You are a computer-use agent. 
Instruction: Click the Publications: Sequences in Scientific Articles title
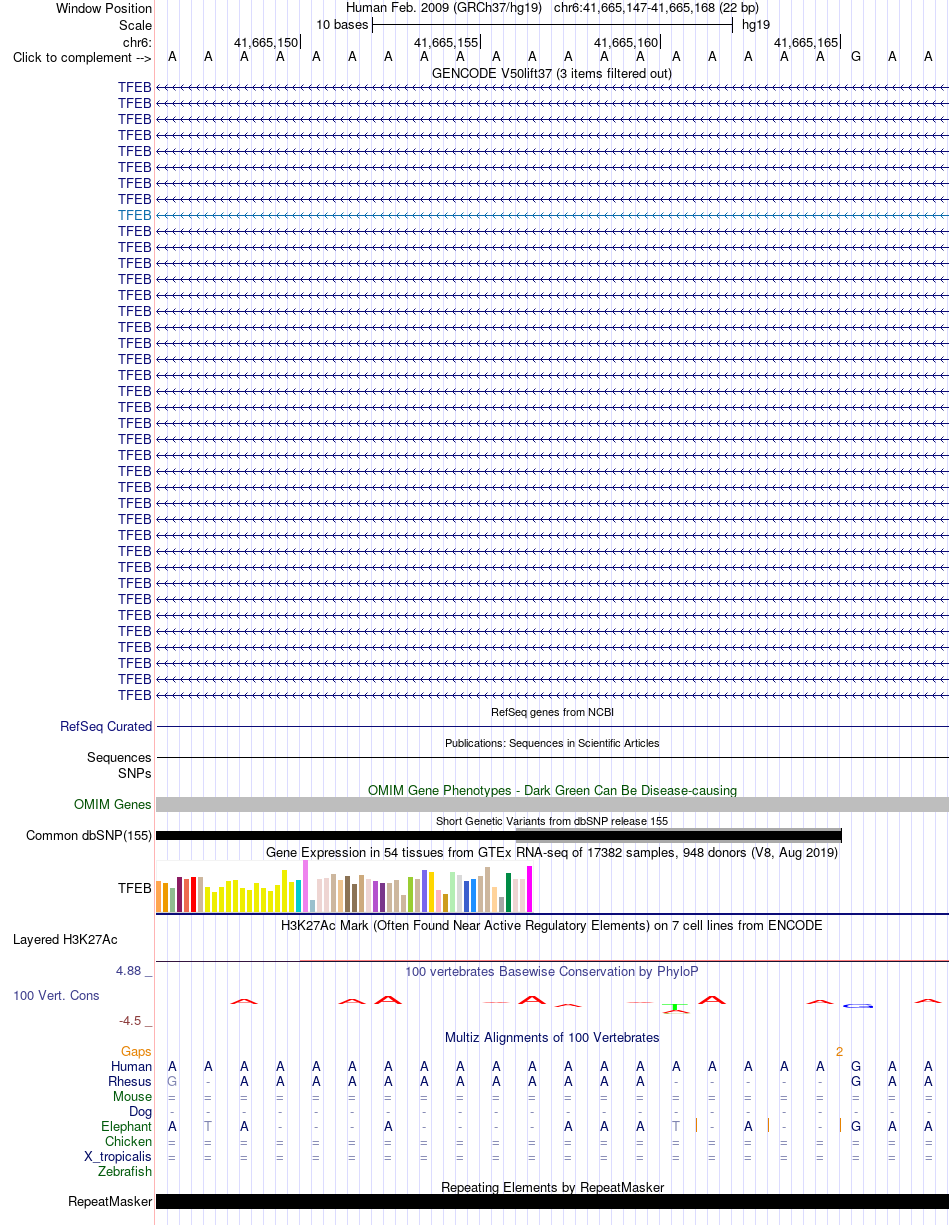(x=552, y=743)
